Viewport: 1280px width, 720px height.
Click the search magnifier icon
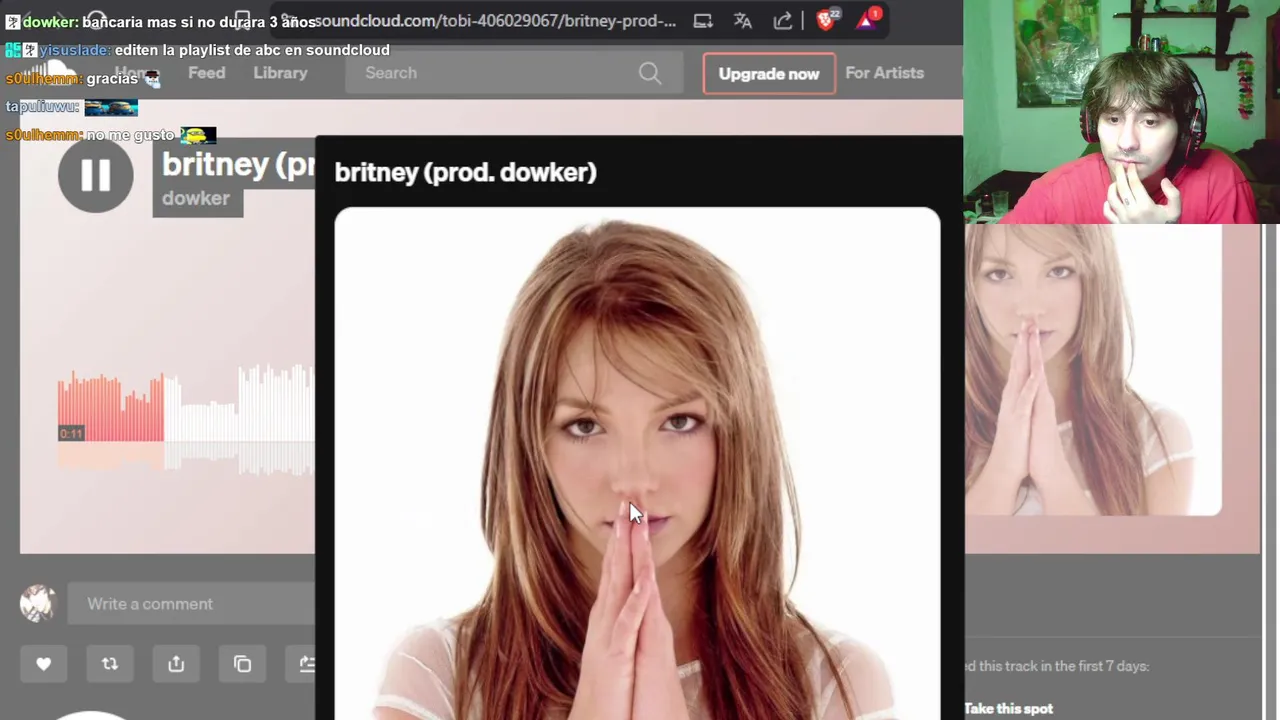[x=650, y=73]
